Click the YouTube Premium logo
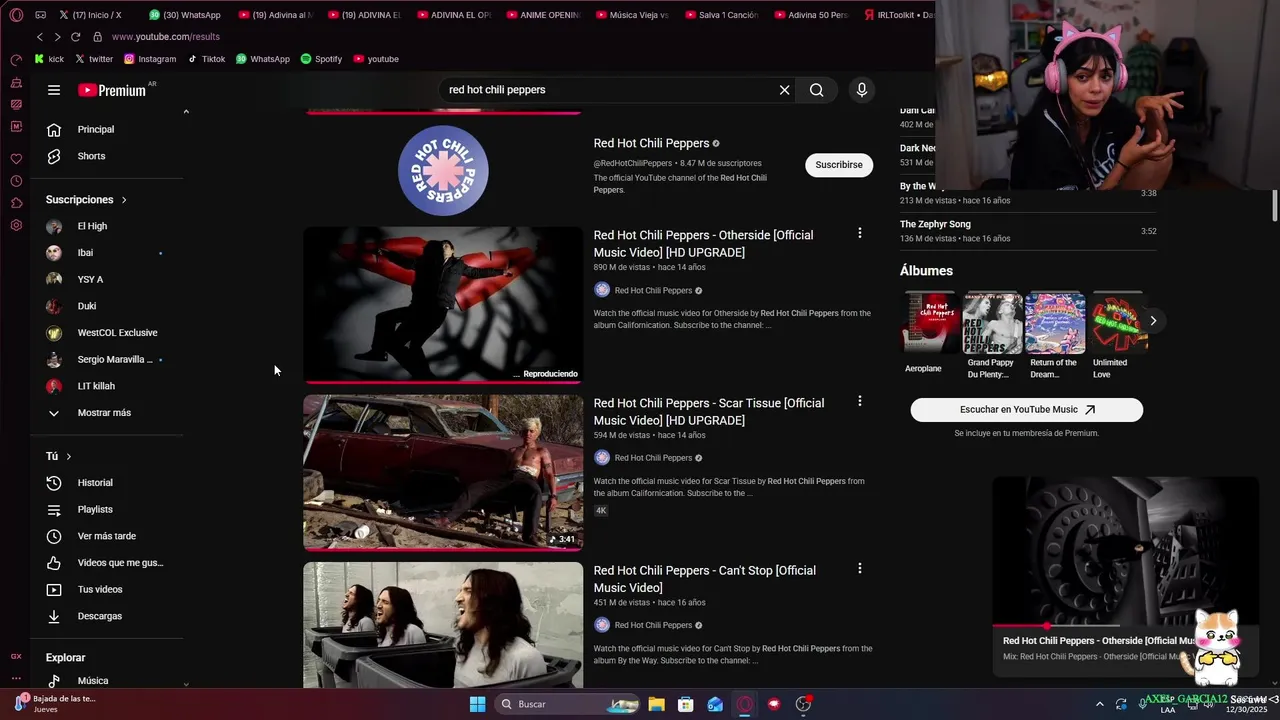The height and width of the screenshot is (720, 1280). coord(112,90)
